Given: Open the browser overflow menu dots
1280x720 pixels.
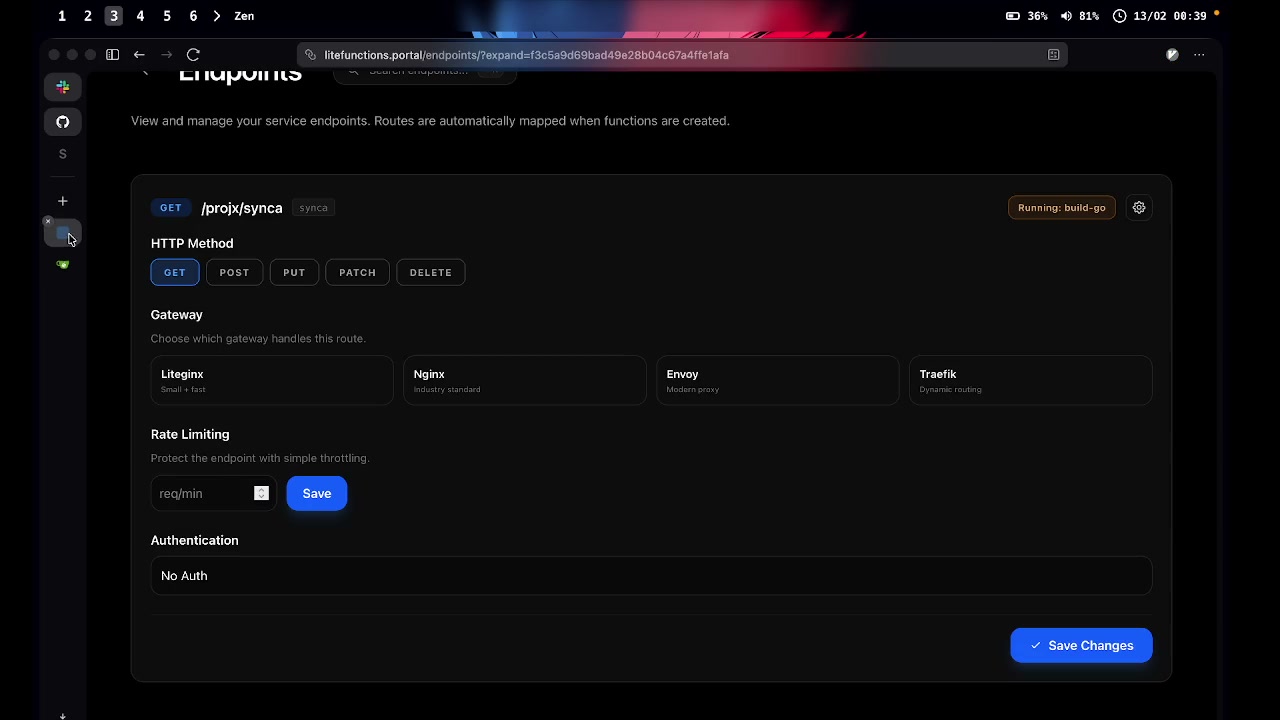Looking at the screenshot, I should coord(1199,55).
